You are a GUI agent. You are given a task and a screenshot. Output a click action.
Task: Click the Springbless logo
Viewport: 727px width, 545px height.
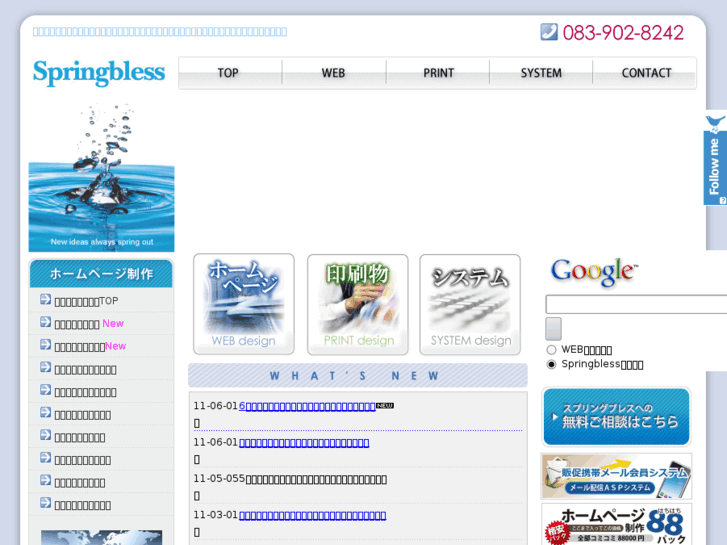pos(99,72)
